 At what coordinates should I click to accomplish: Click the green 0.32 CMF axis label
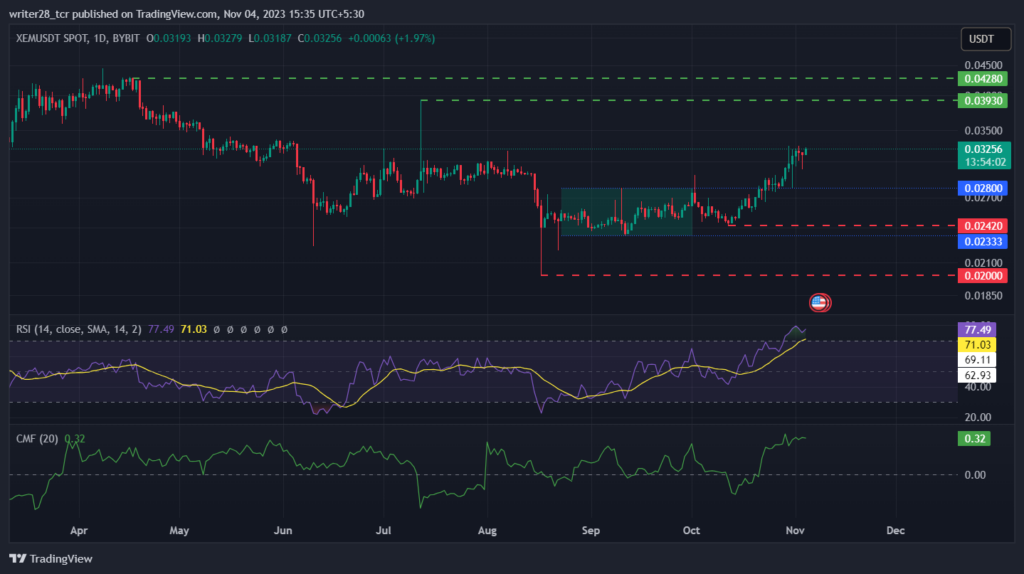(974, 438)
